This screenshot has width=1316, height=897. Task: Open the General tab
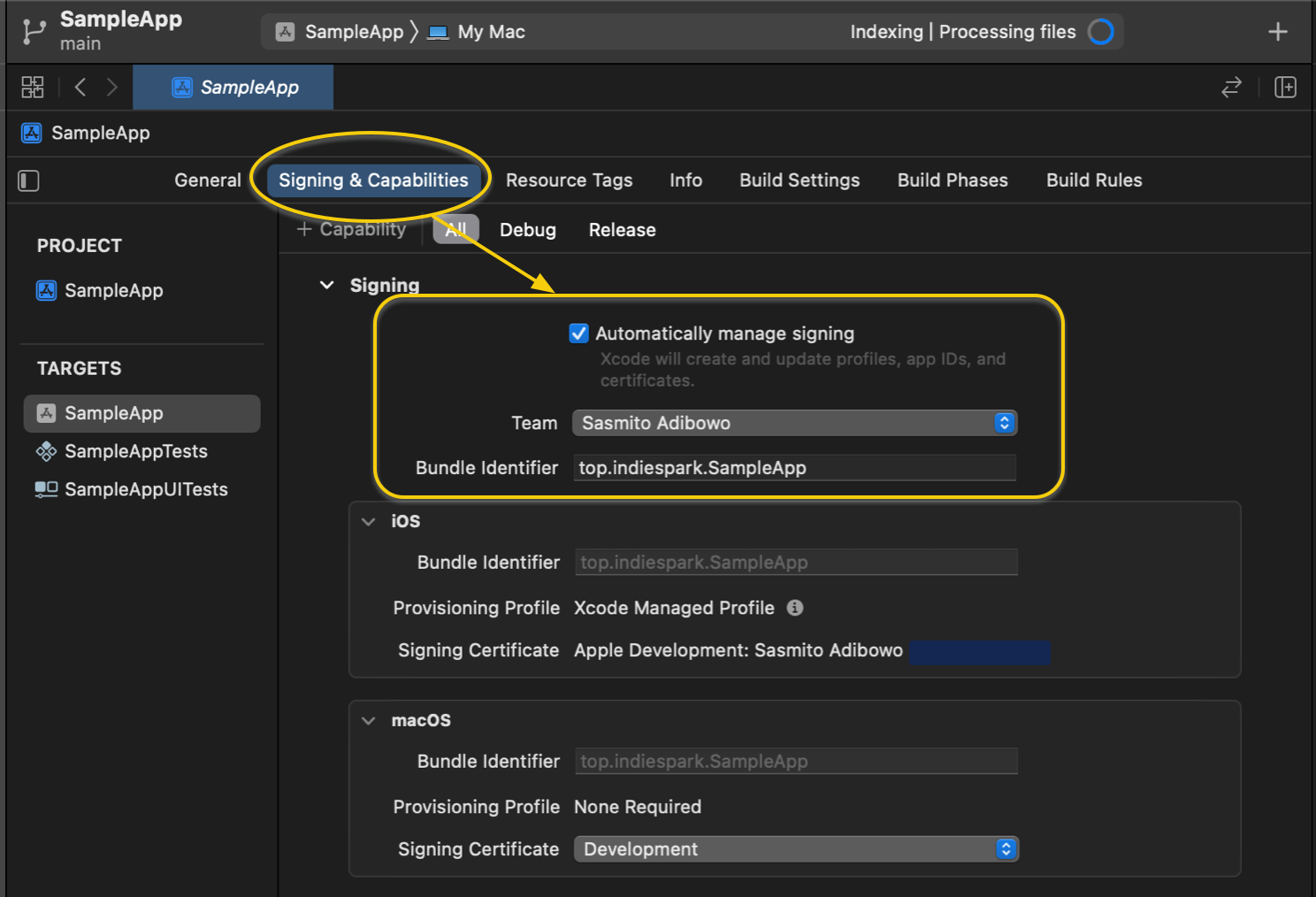click(208, 180)
